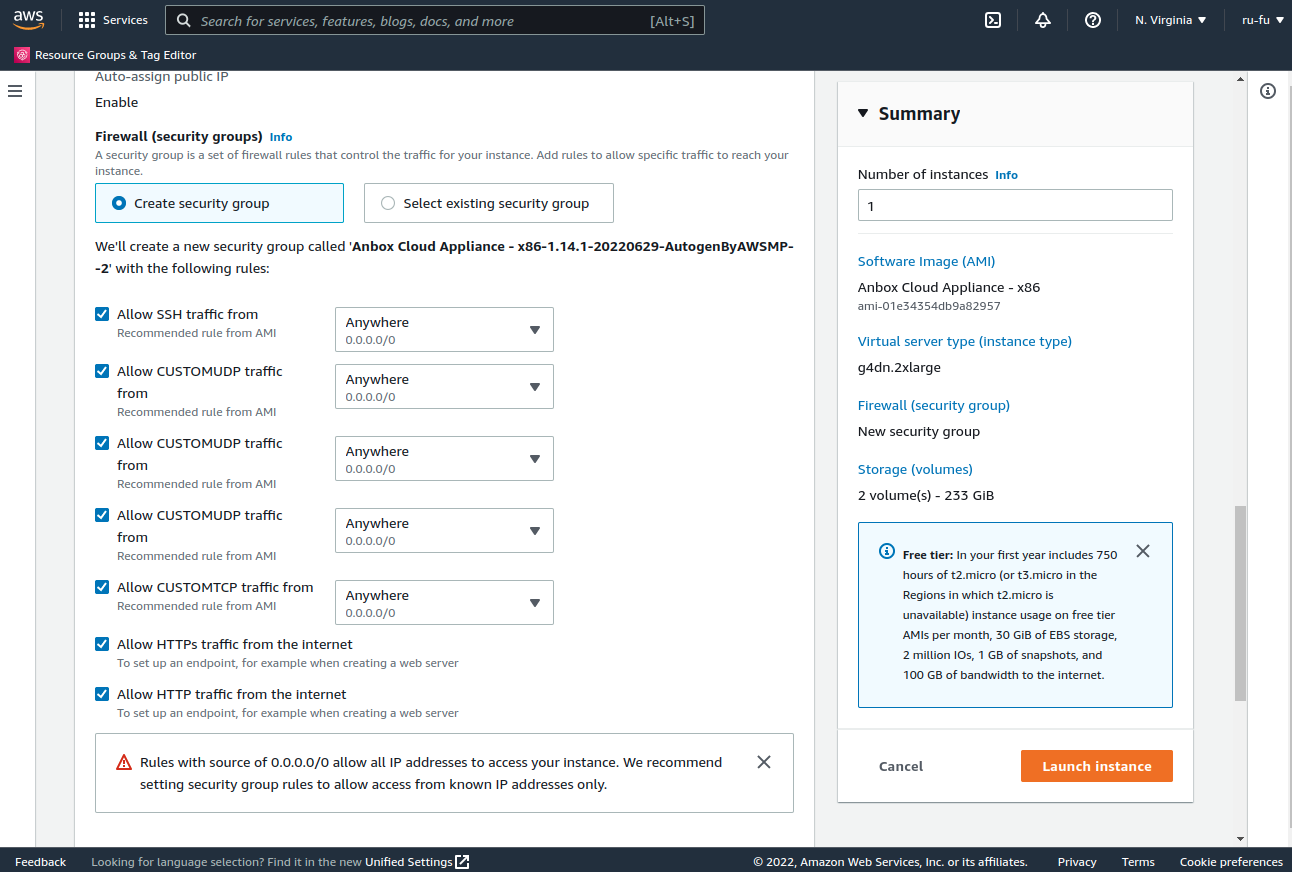
Task: Open the CUSTOMTCP traffic source dropdown
Action: [x=444, y=603]
